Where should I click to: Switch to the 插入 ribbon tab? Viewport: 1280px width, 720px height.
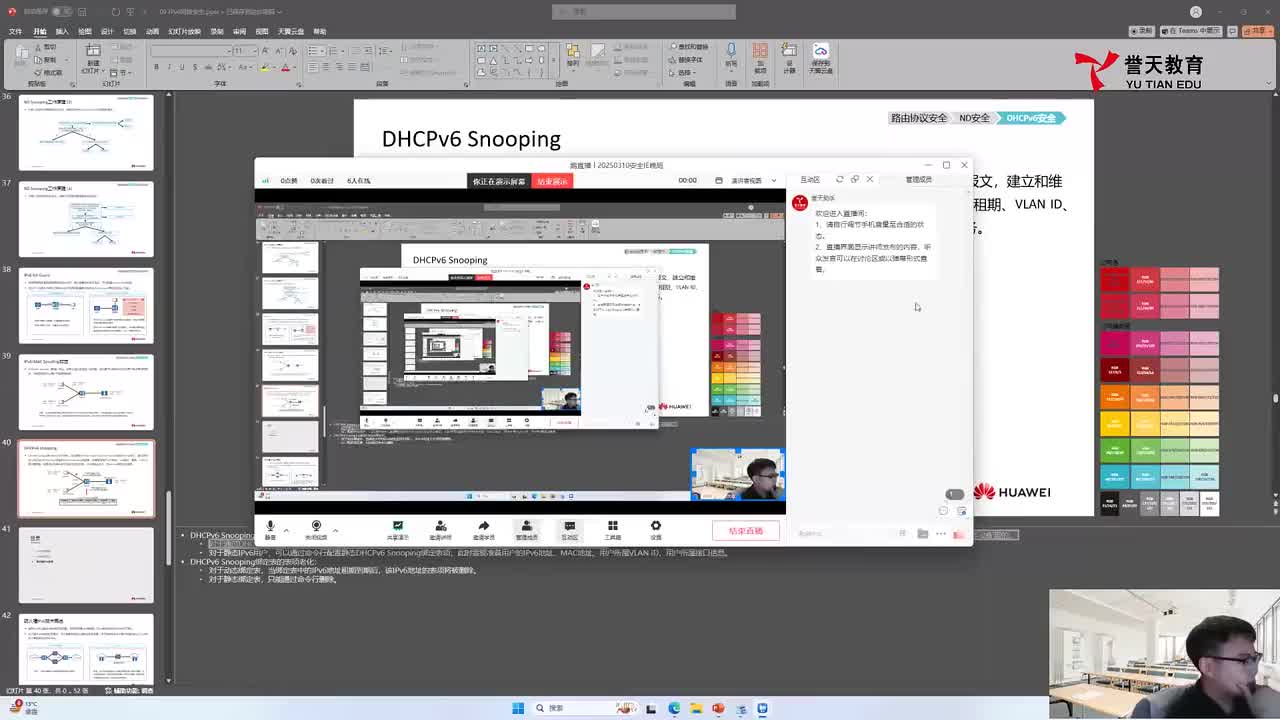pyautogui.click(x=62, y=31)
